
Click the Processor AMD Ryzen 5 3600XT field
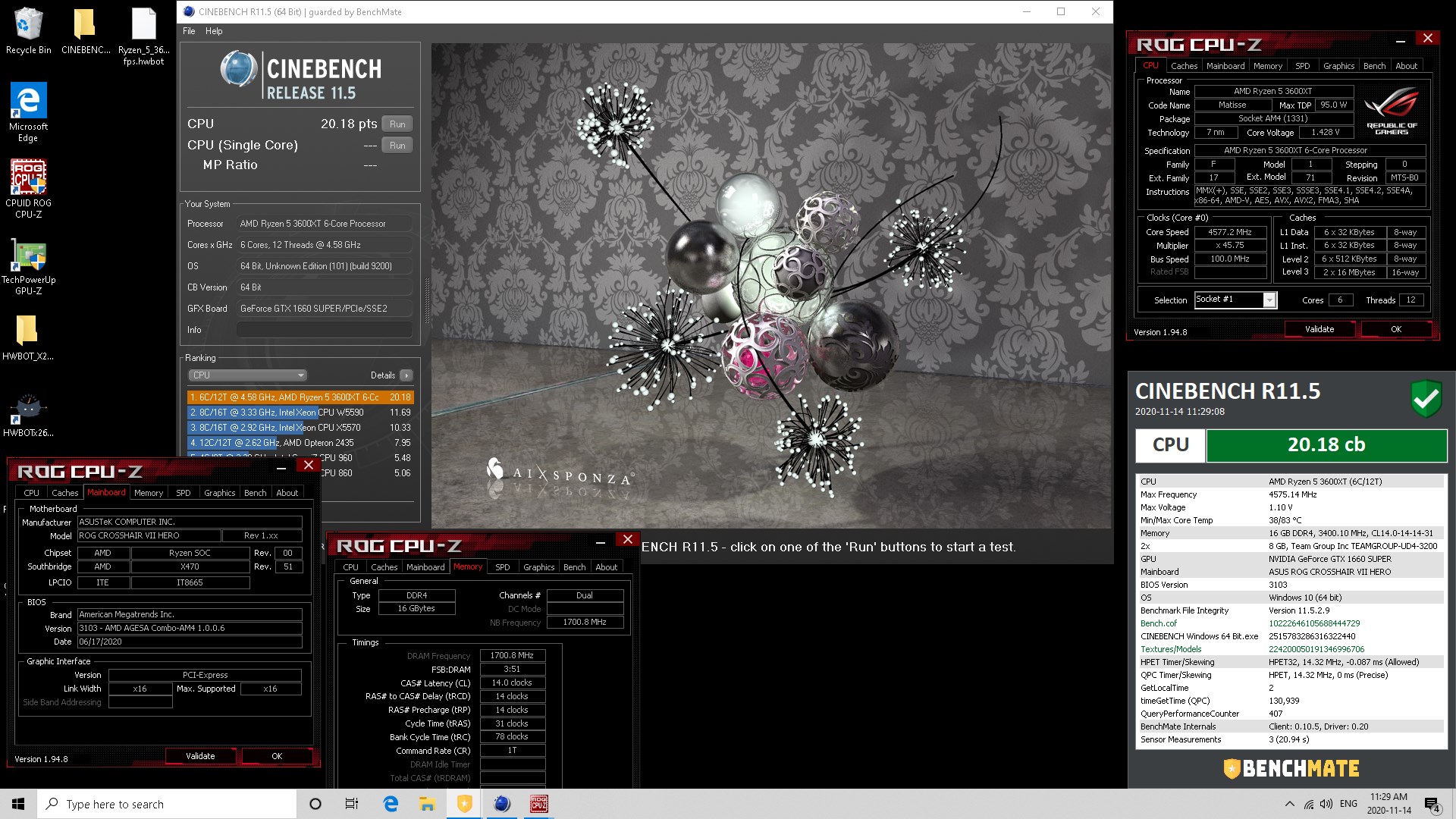(325, 224)
